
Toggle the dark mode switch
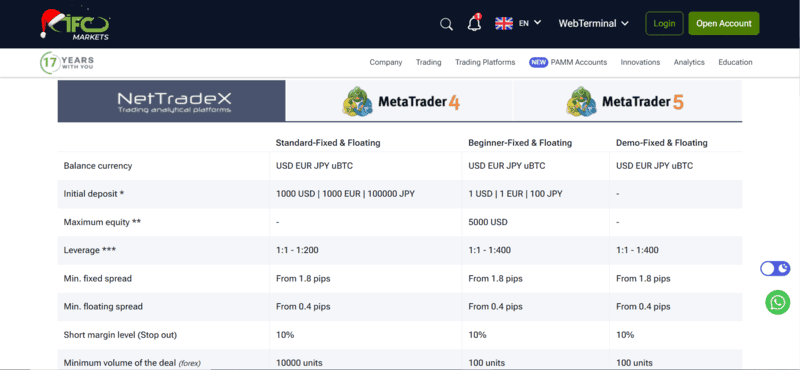[x=775, y=268]
